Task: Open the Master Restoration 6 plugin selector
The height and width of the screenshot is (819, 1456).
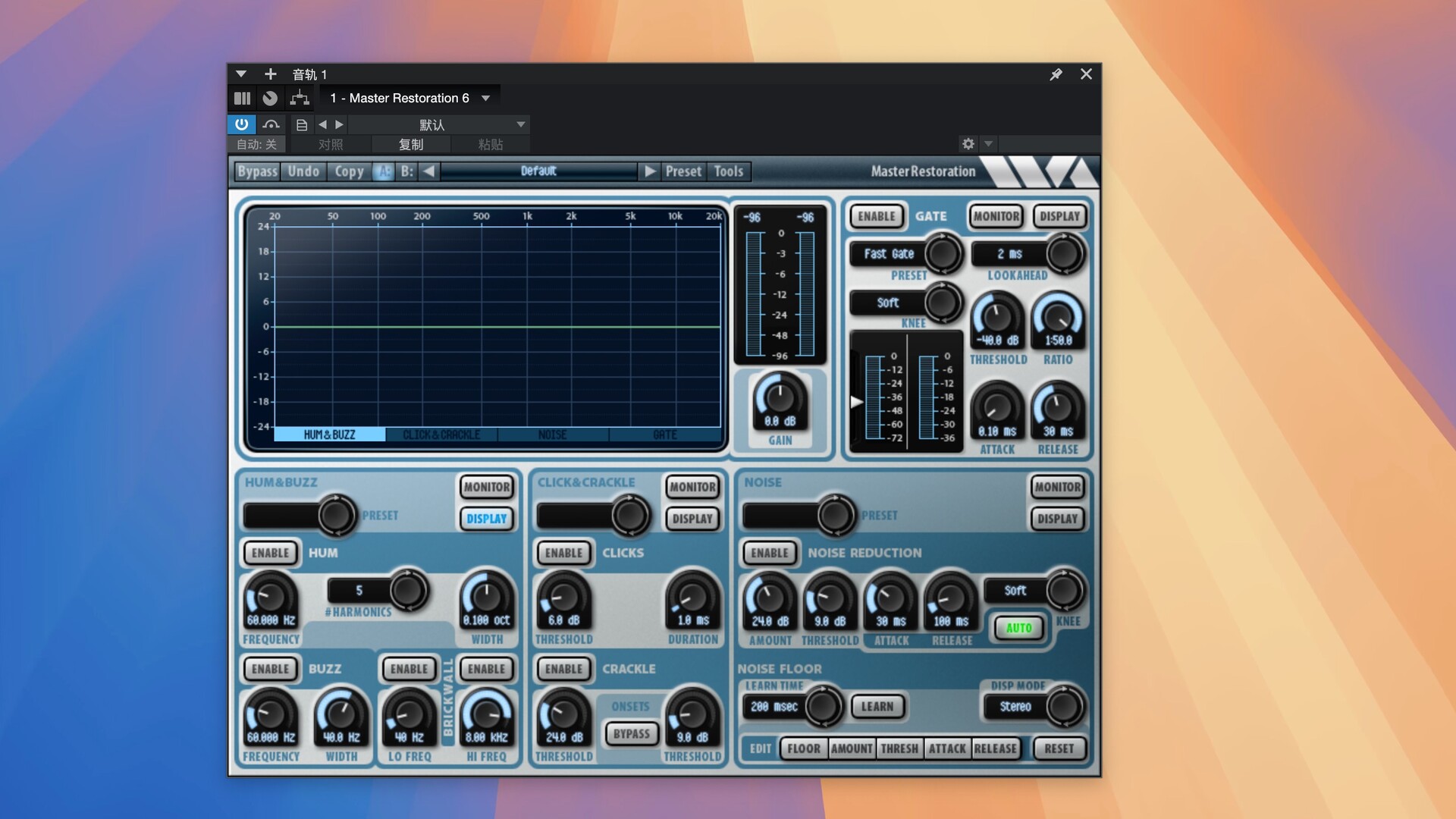Action: pyautogui.click(x=410, y=98)
